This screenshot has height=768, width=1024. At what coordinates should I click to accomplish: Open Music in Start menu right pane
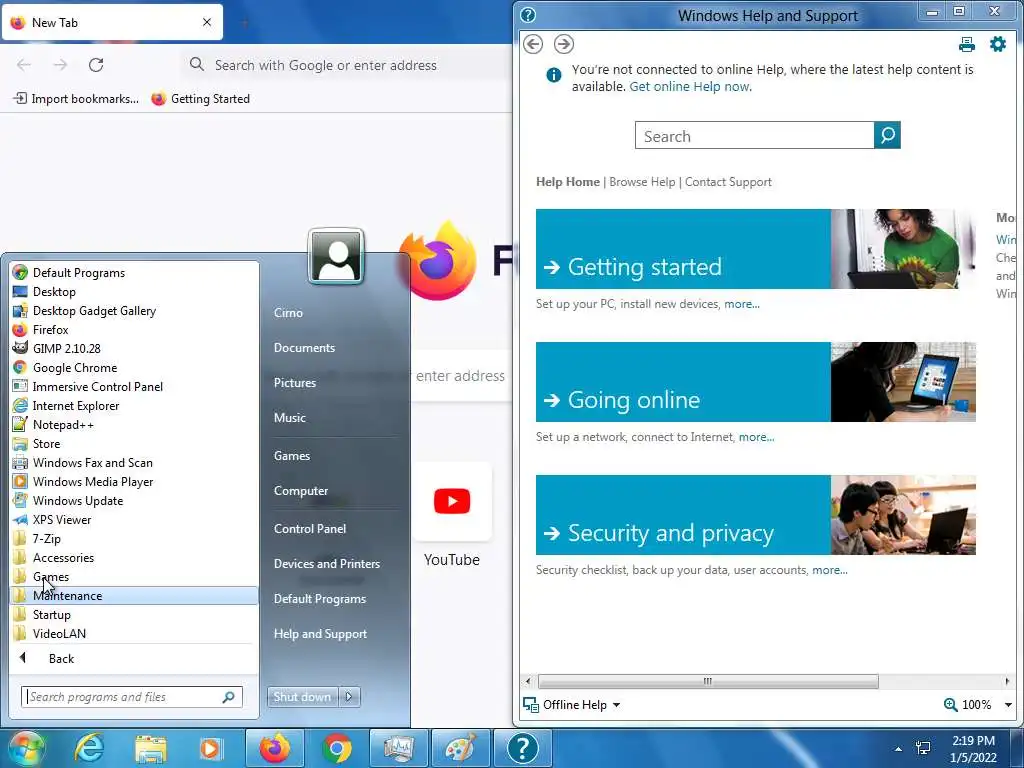click(290, 418)
